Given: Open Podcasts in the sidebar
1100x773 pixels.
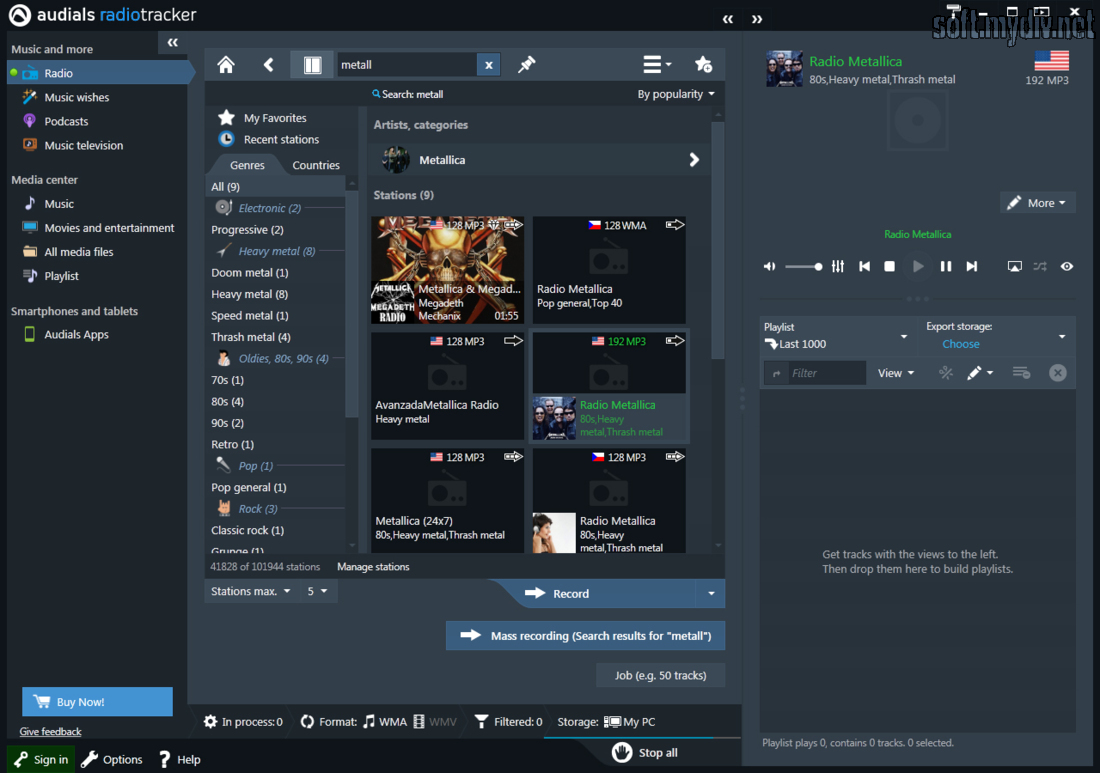Looking at the screenshot, I should [x=66, y=121].
